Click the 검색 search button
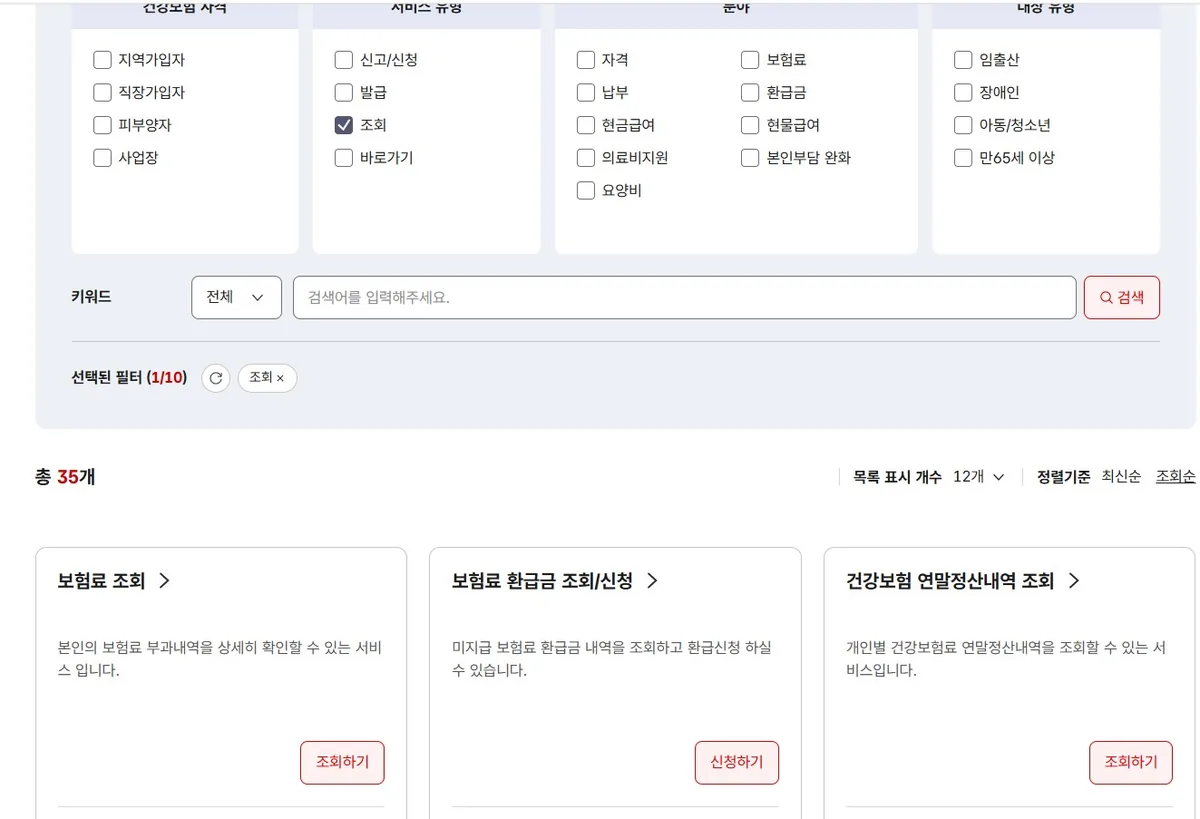Viewport: 1200px width, 819px height. coord(1122,298)
